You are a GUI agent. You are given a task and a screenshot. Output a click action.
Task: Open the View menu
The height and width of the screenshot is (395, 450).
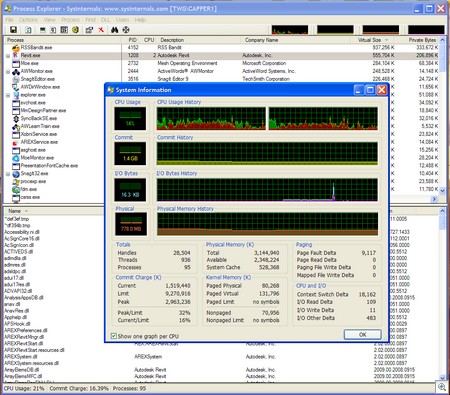click(x=49, y=20)
